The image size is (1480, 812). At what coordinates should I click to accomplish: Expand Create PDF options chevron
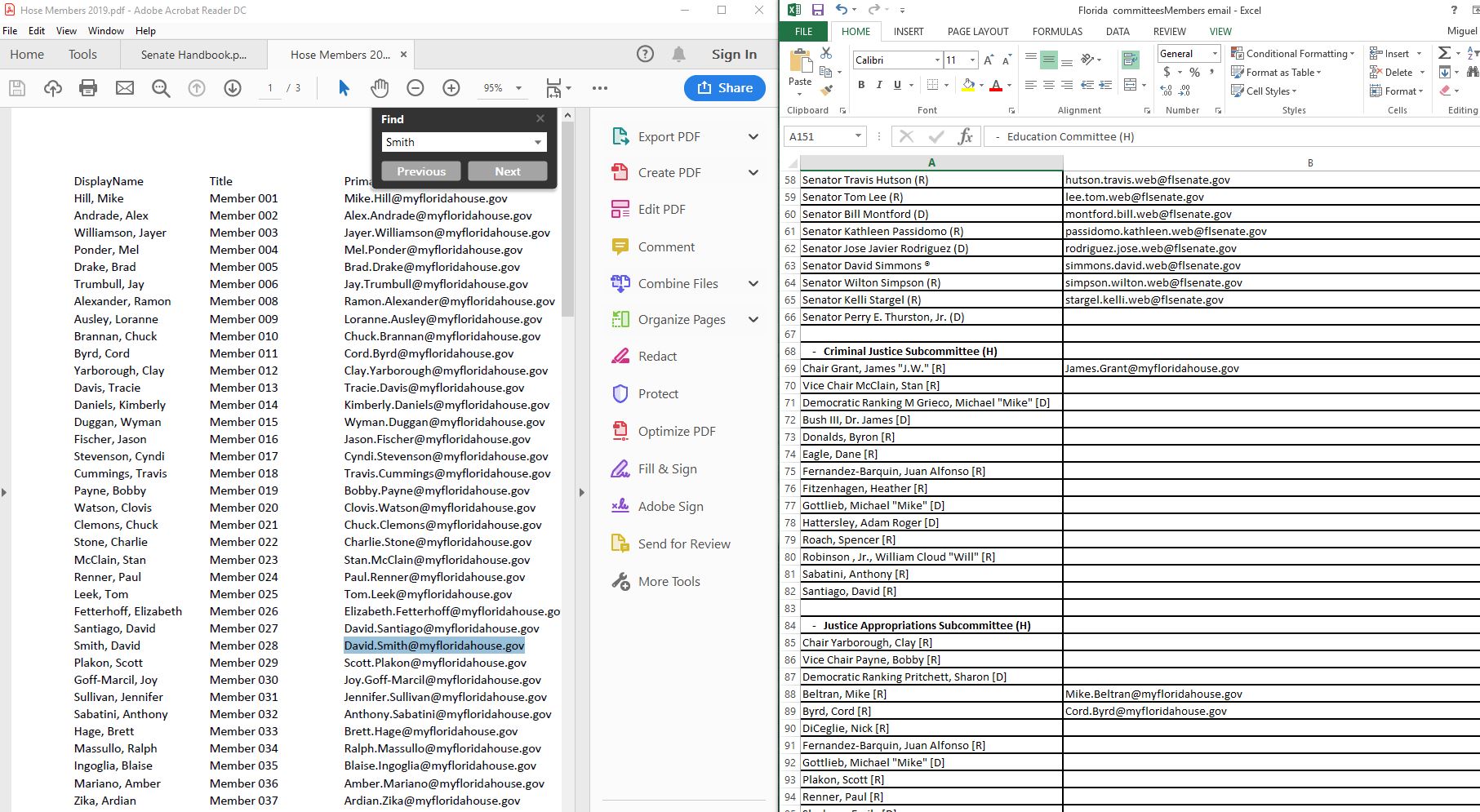(753, 173)
